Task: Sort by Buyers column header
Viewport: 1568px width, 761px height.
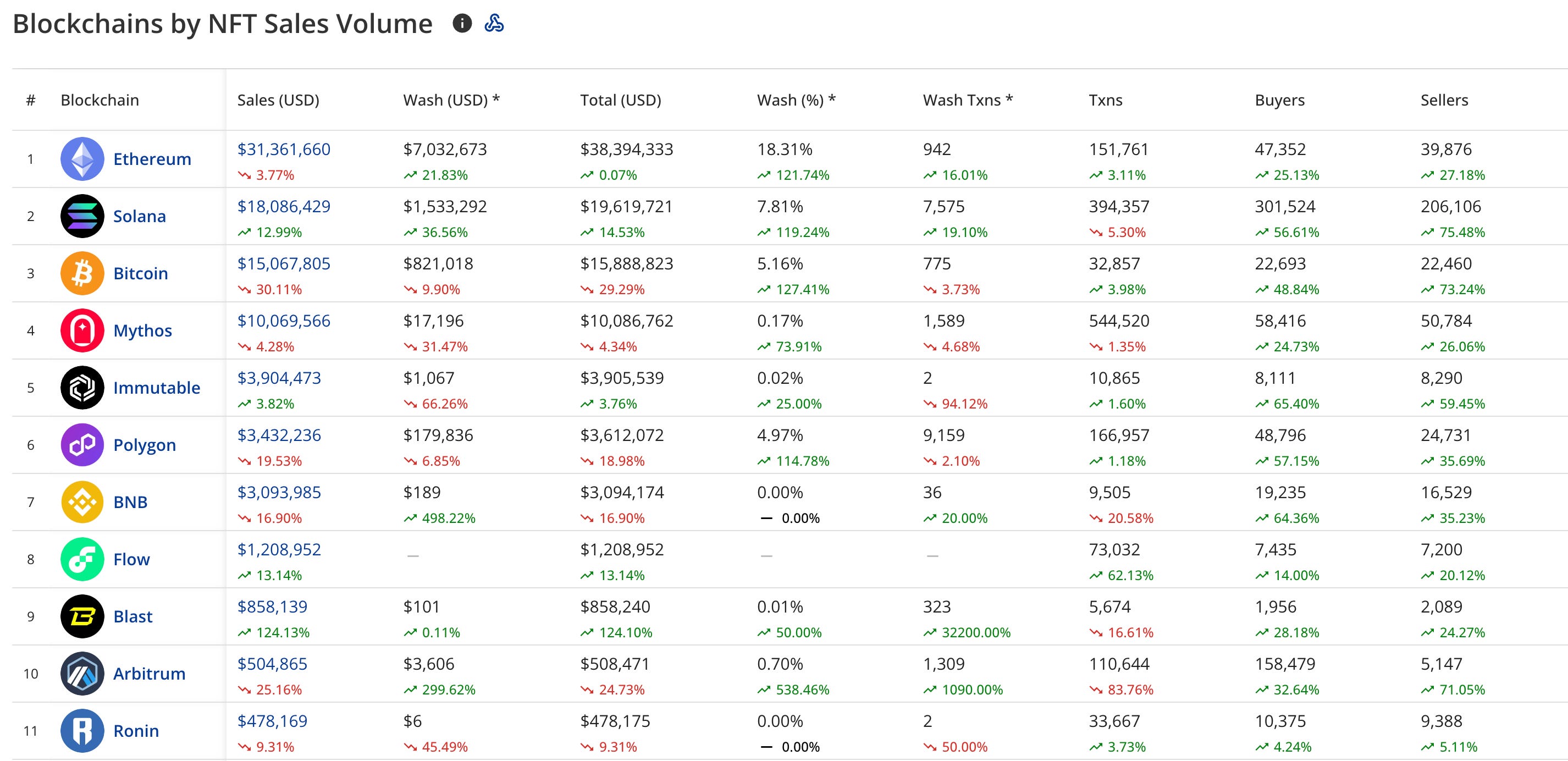Action: coord(1279,100)
